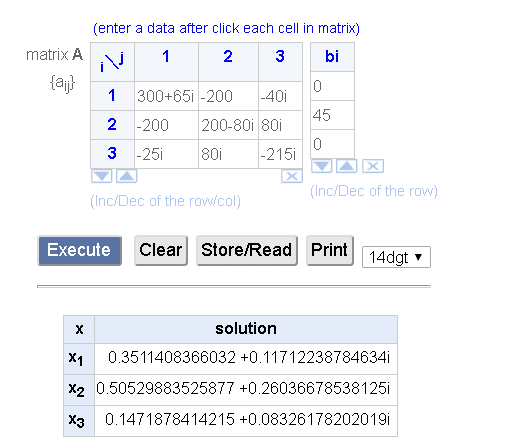Open the 14dgt digits dropdown
Screen dimensions: 513x445
coord(396,257)
